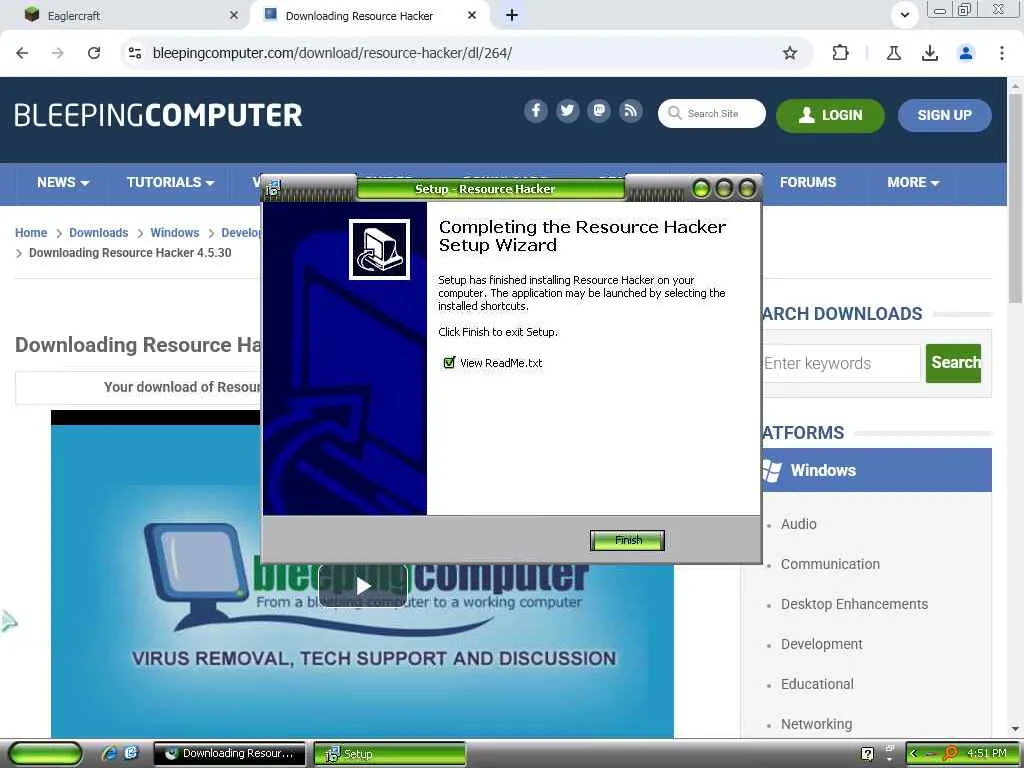This screenshot has height=768, width=1024.
Task: Click the green Start button
Action: pos(46,754)
